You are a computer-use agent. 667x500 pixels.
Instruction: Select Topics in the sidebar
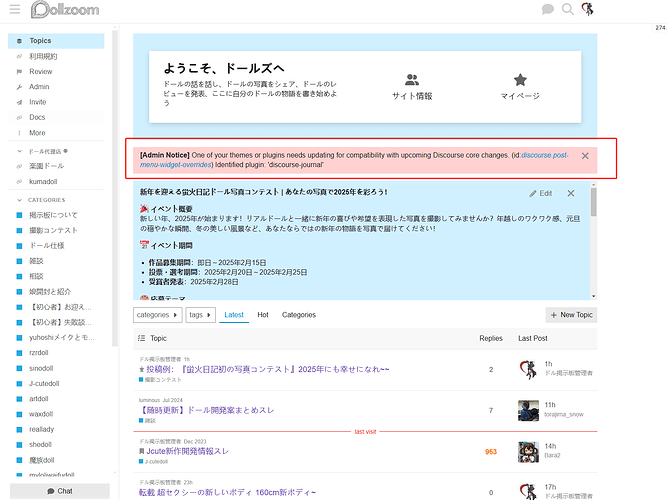tap(56, 41)
